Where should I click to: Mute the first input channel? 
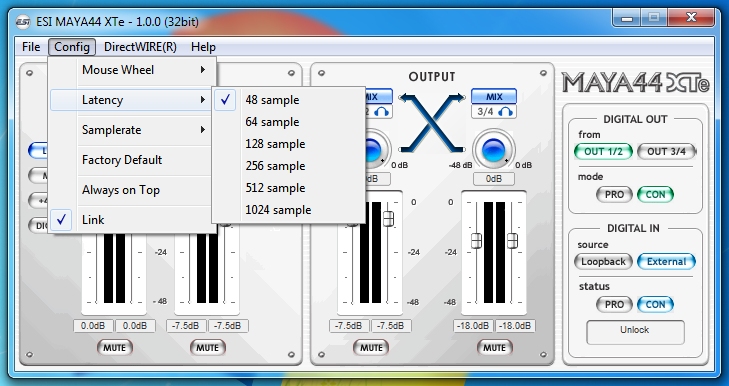[x=114, y=347]
